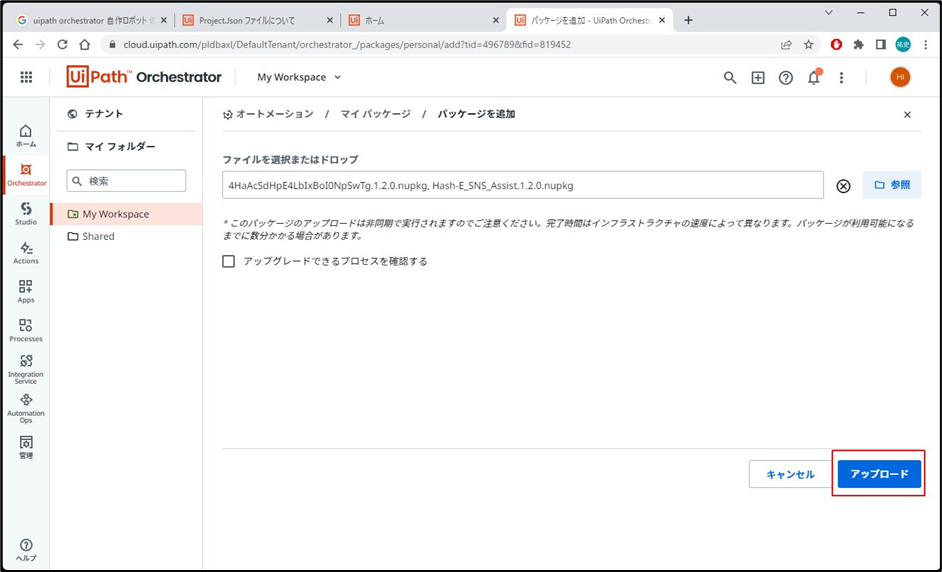Switch to the ホーム browser tab
942x572 pixels.
coord(424,20)
